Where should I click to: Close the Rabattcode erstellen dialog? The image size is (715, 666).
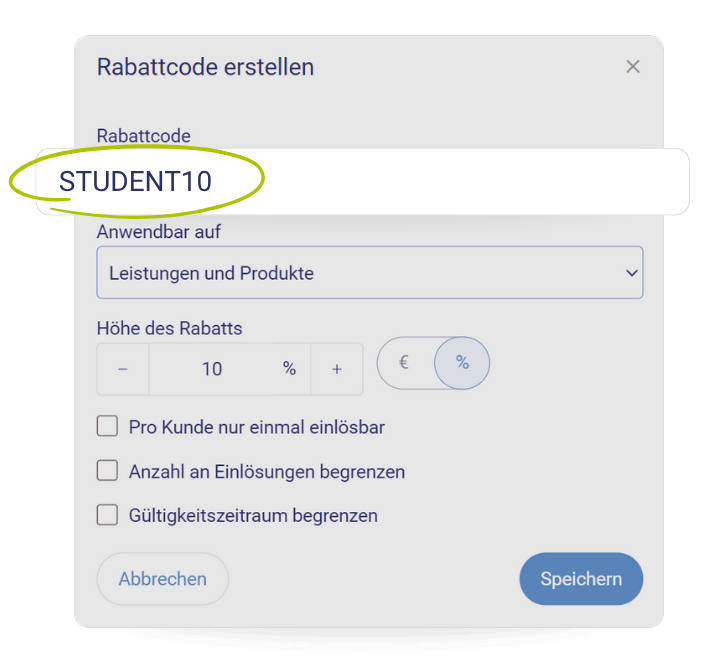pos(632,67)
